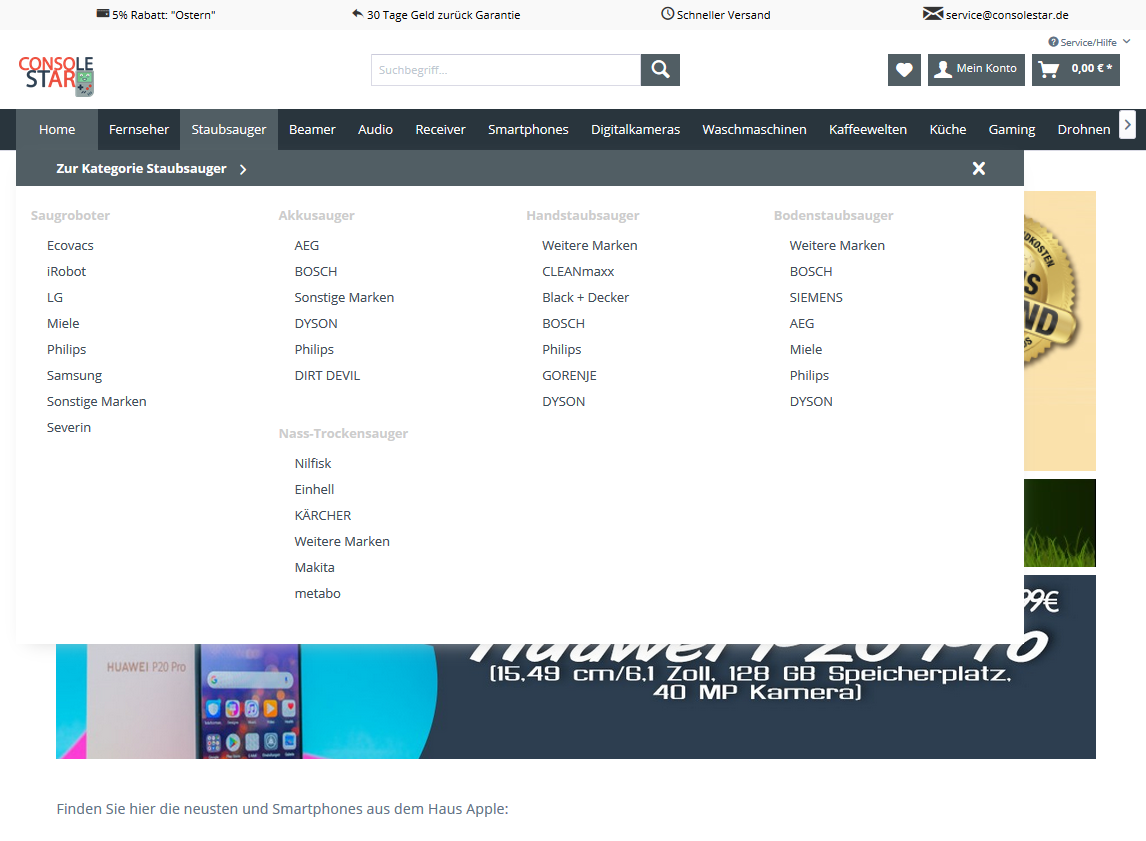
Task: Click into the Suchbegriff search field
Action: pos(506,70)
